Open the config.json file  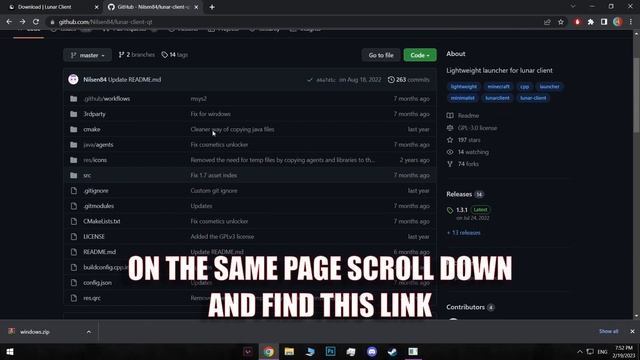click(x=98, y=282)
